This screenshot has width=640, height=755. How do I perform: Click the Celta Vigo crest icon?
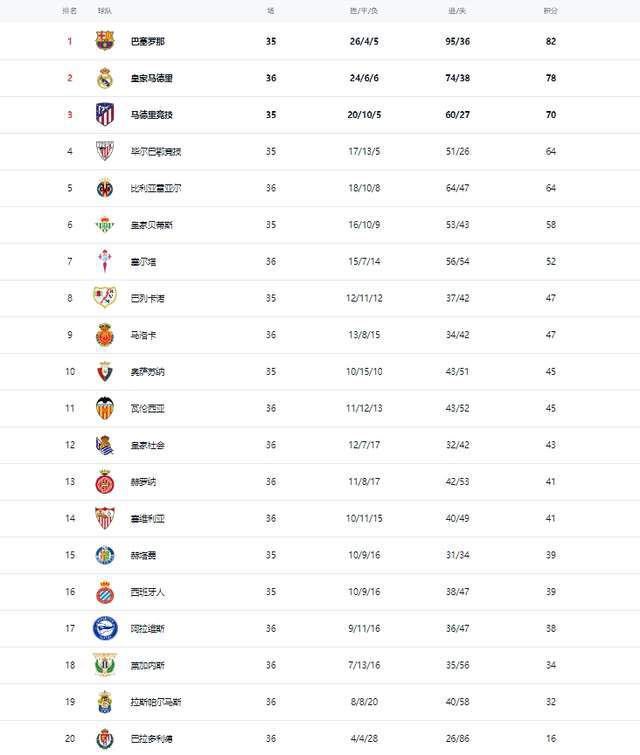click(104, 261)
